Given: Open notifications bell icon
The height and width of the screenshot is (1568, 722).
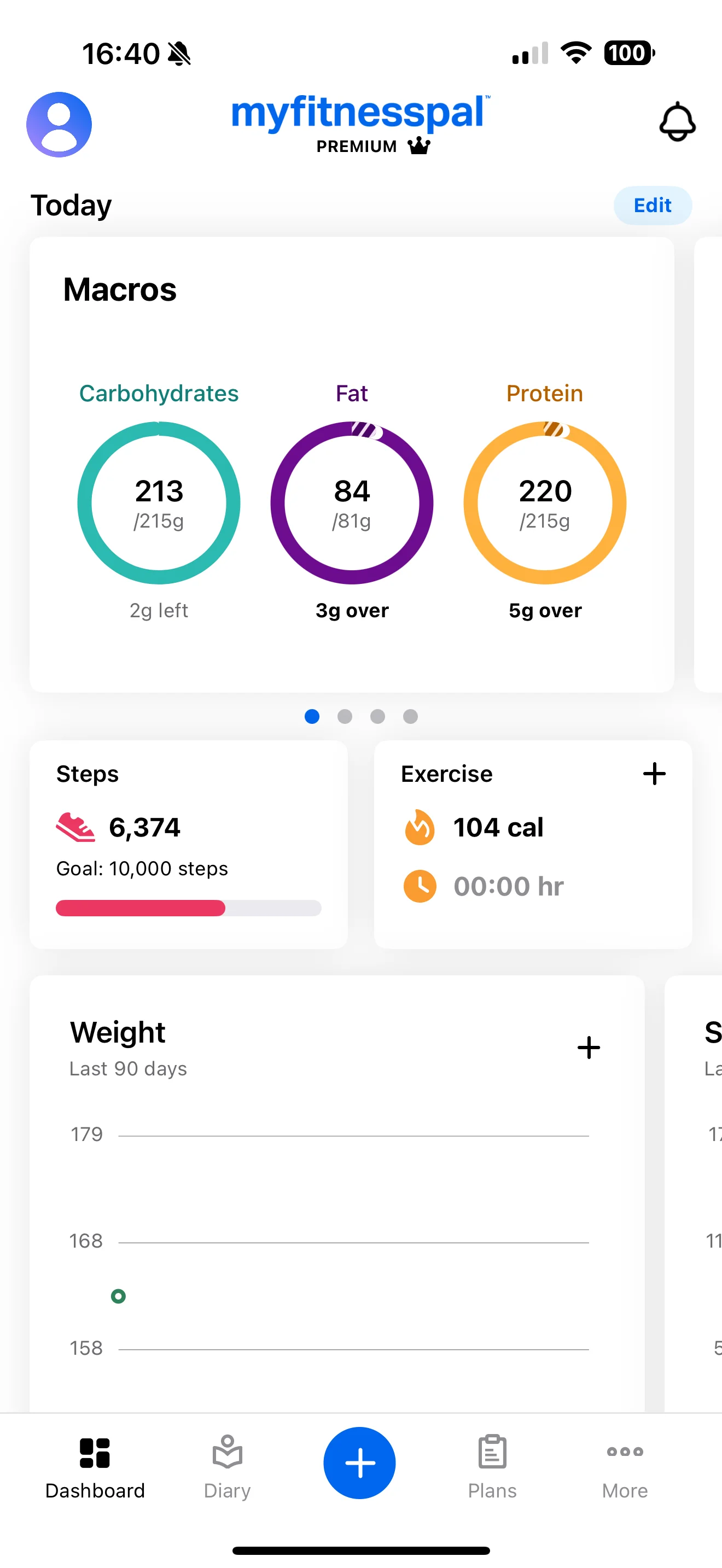Looking at the screenshot, I should coord(677,122).
